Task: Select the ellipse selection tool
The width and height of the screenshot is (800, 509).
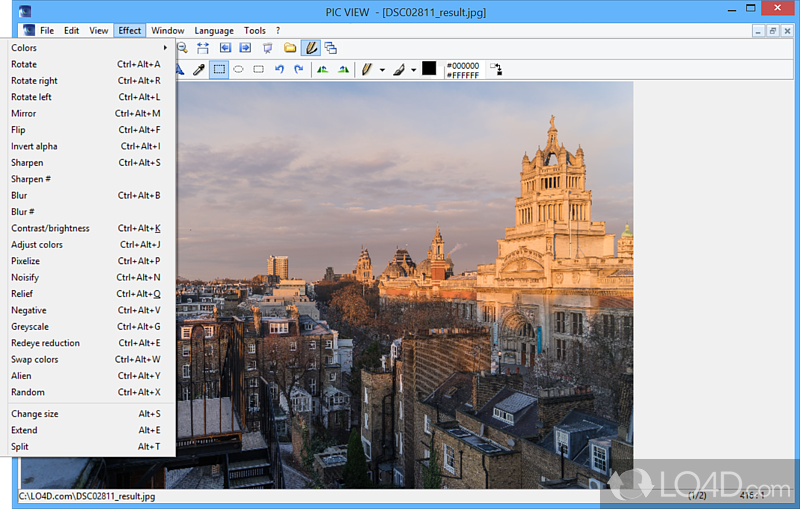Action: (239, 69)
